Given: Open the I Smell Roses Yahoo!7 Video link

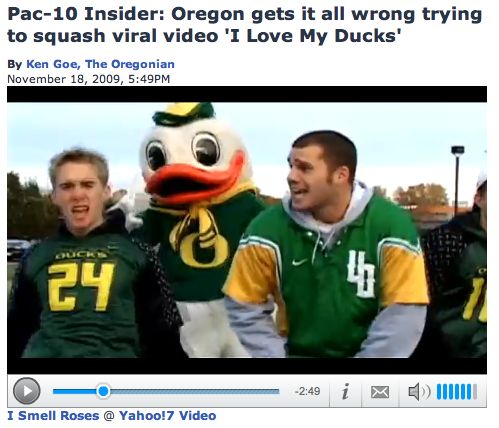Looking at the screenshot, I should 112,415.
